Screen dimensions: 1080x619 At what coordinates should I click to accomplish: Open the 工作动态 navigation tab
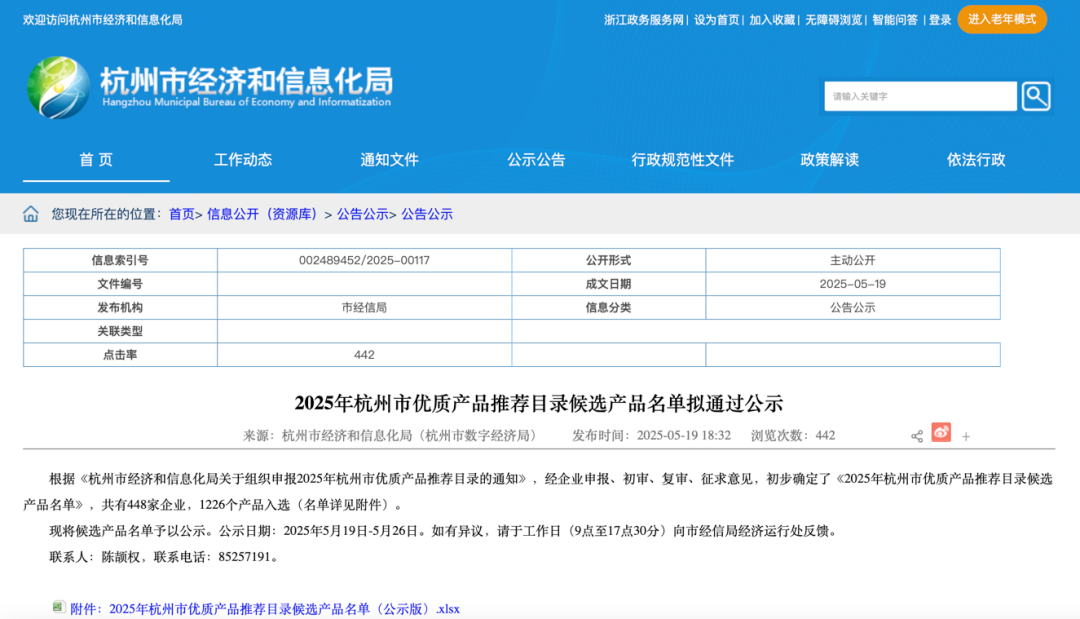243,160
